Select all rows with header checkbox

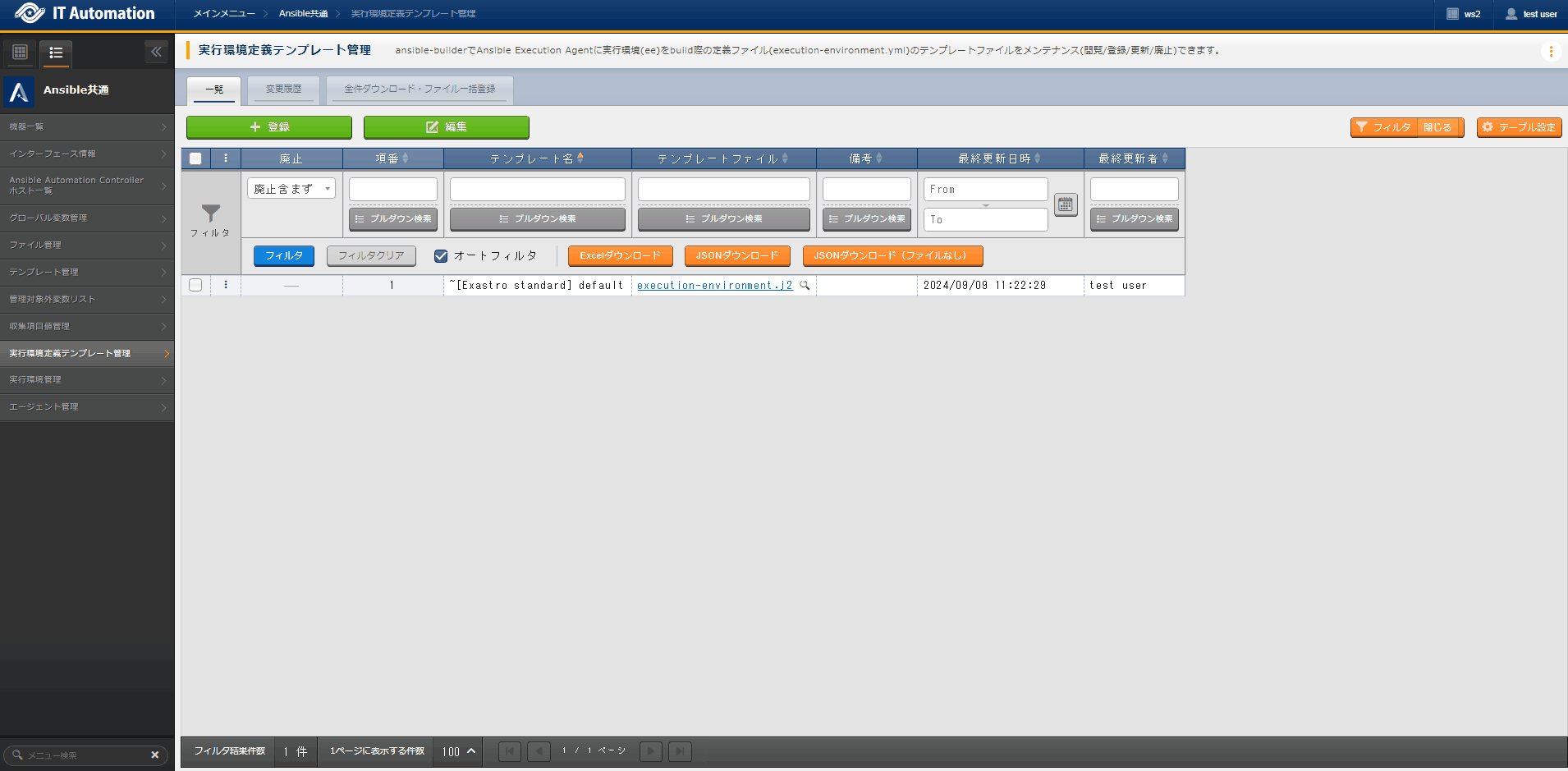(195, 158)
